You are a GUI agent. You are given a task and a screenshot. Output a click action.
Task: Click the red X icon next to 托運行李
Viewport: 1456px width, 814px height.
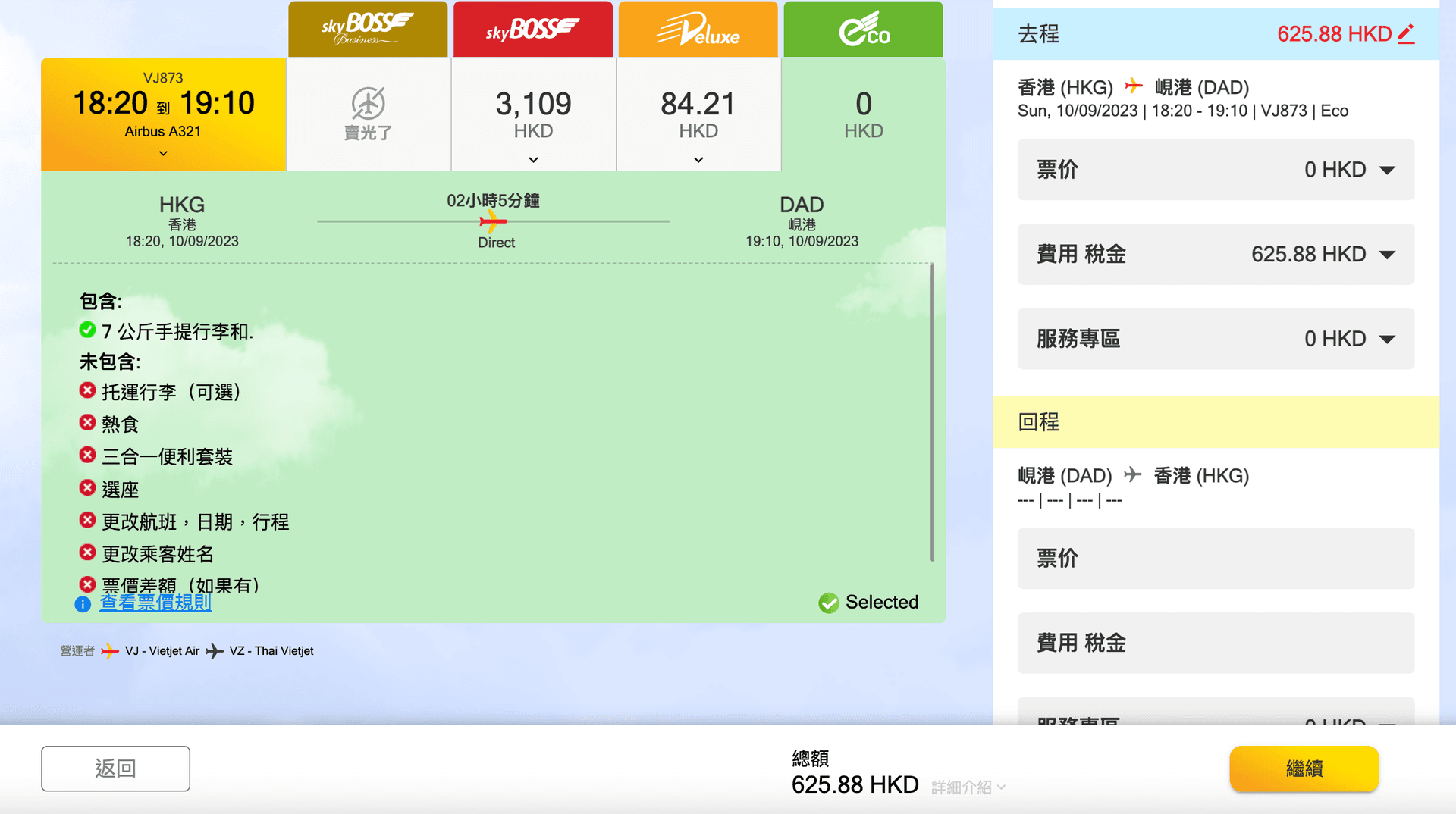pos(87,390)
